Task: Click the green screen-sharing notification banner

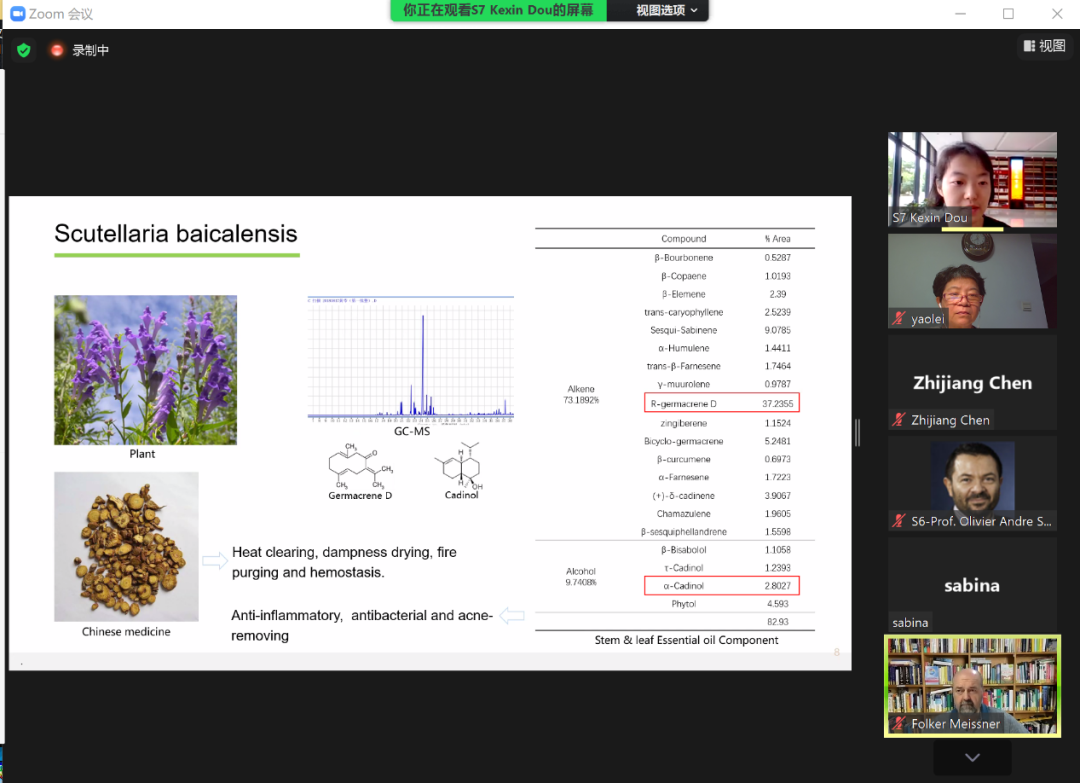Action: [x=498, y=10]
